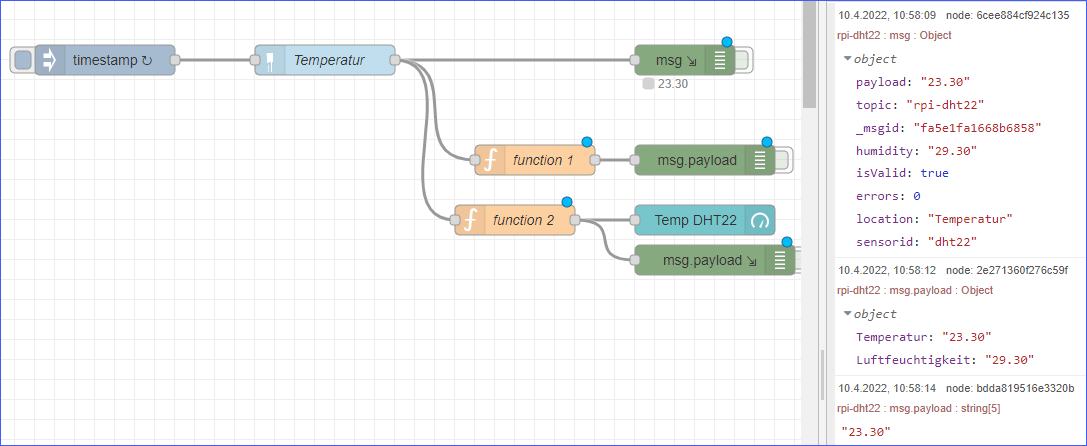Click the msg debug node list icon
This screenshot has width=1087, height=446.
click(720, 60)
